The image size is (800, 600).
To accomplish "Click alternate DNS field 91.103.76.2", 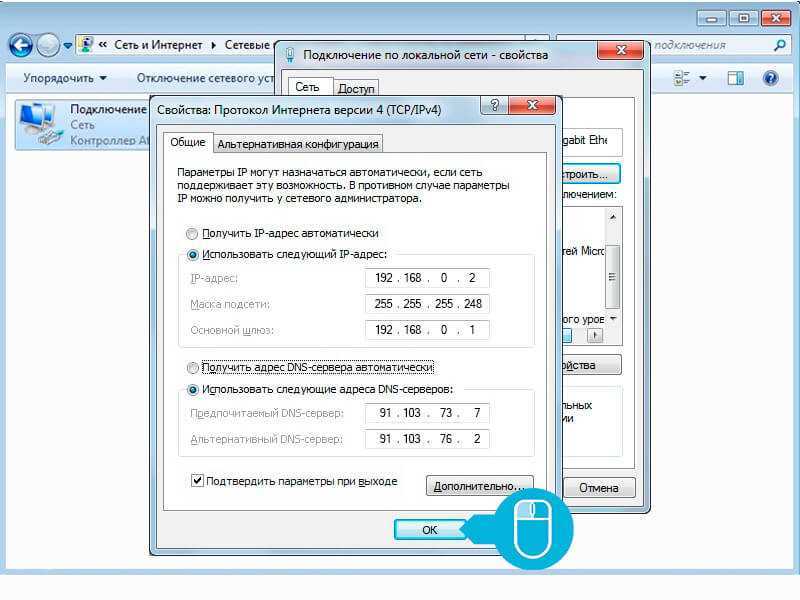I will (x=427, y=439).
